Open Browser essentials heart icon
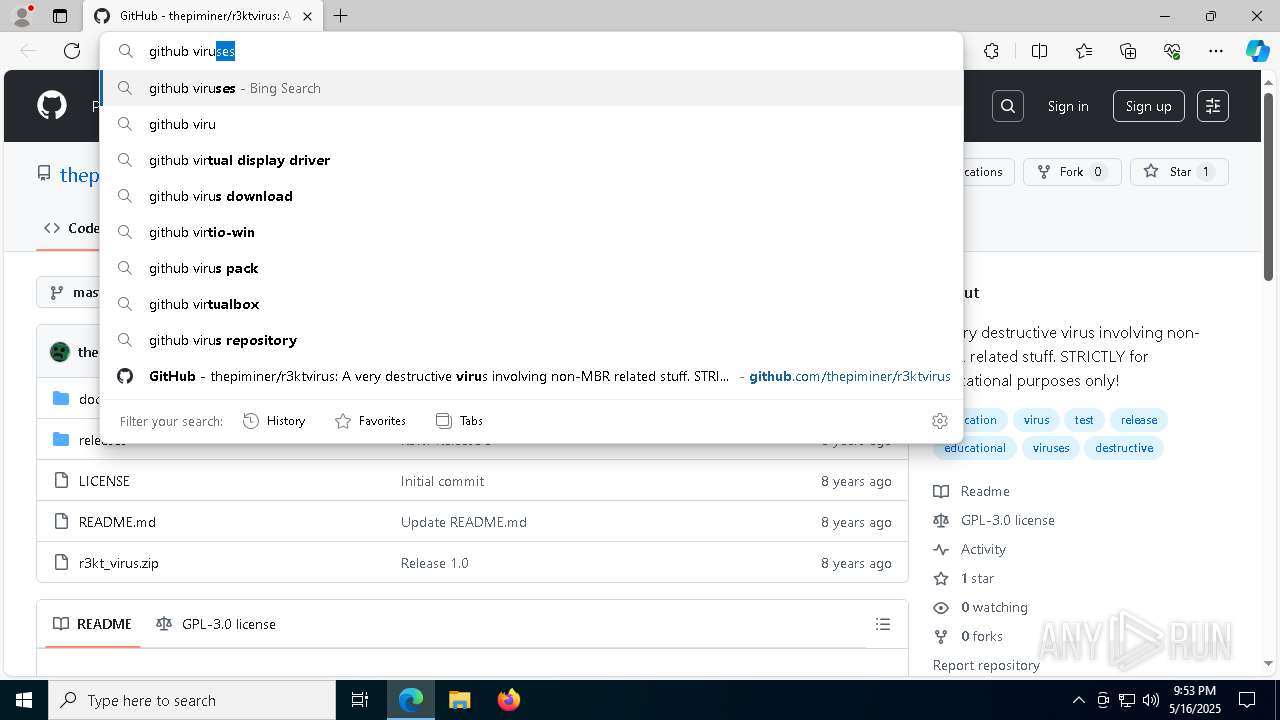1280x720 pixels. [1172, 51]
